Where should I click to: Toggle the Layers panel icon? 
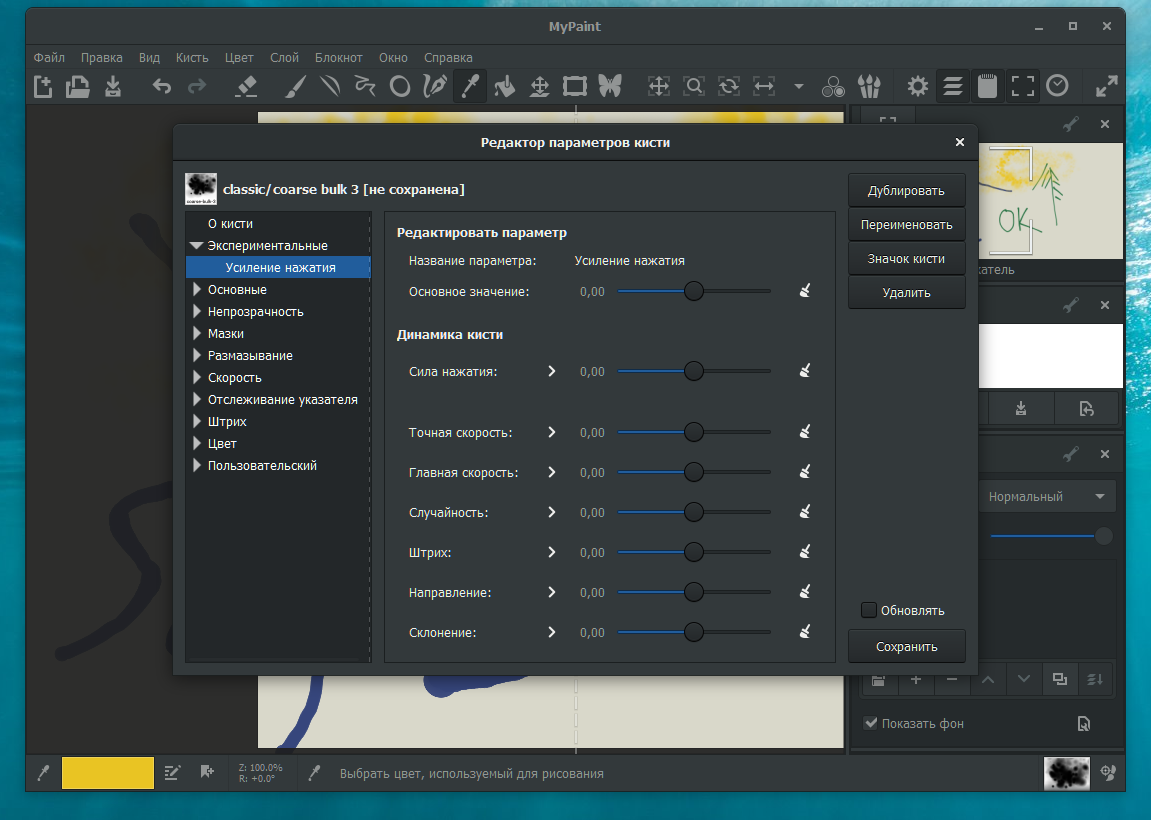[x=953, y=87]
